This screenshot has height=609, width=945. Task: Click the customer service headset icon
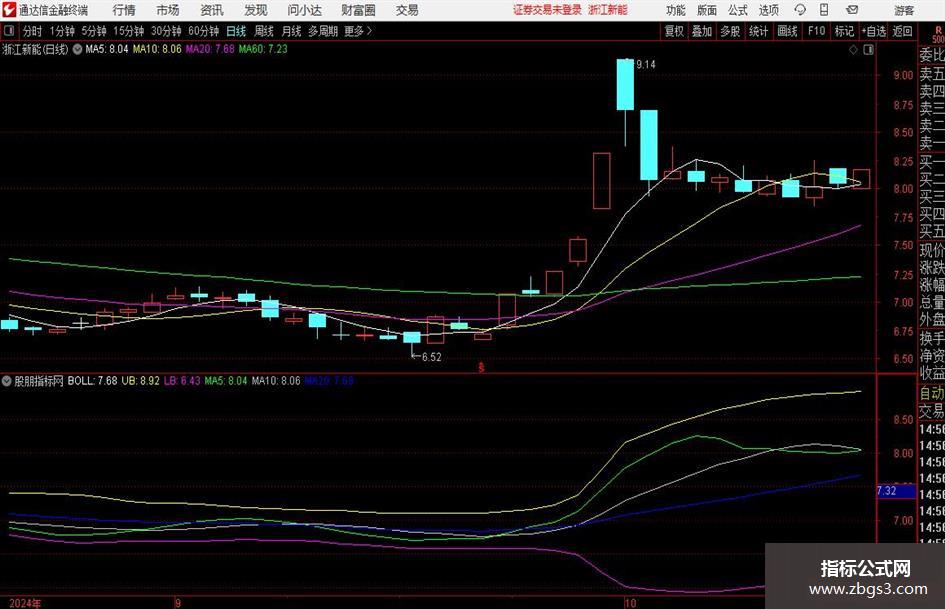800,10
